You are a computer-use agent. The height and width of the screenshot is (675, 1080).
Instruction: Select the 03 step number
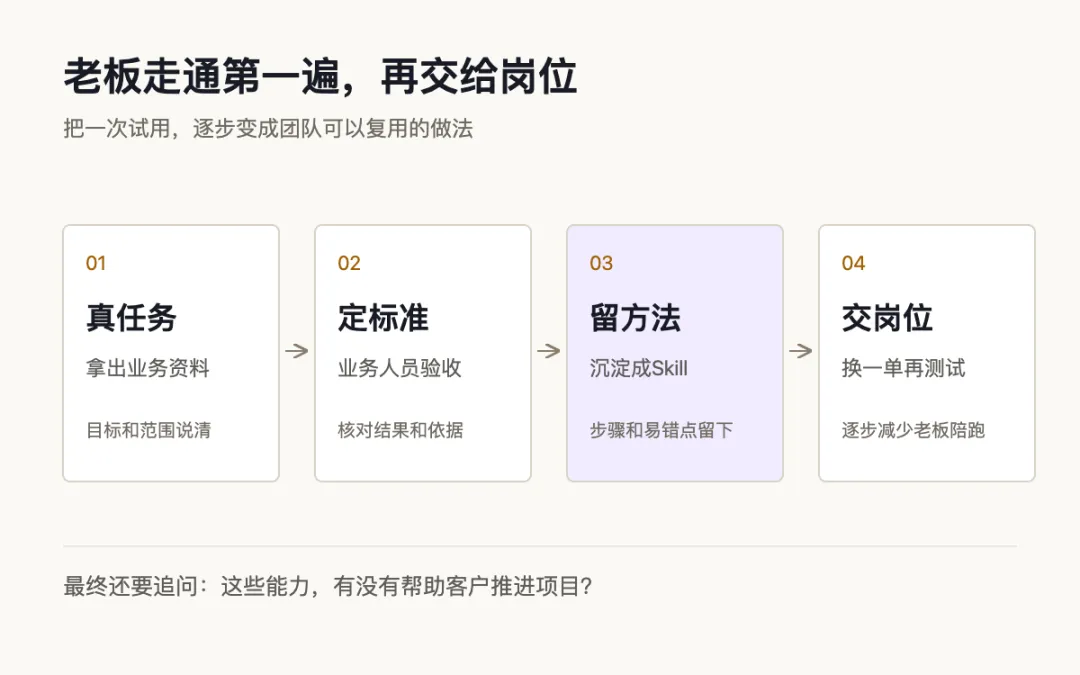click(x=601, y=263)
